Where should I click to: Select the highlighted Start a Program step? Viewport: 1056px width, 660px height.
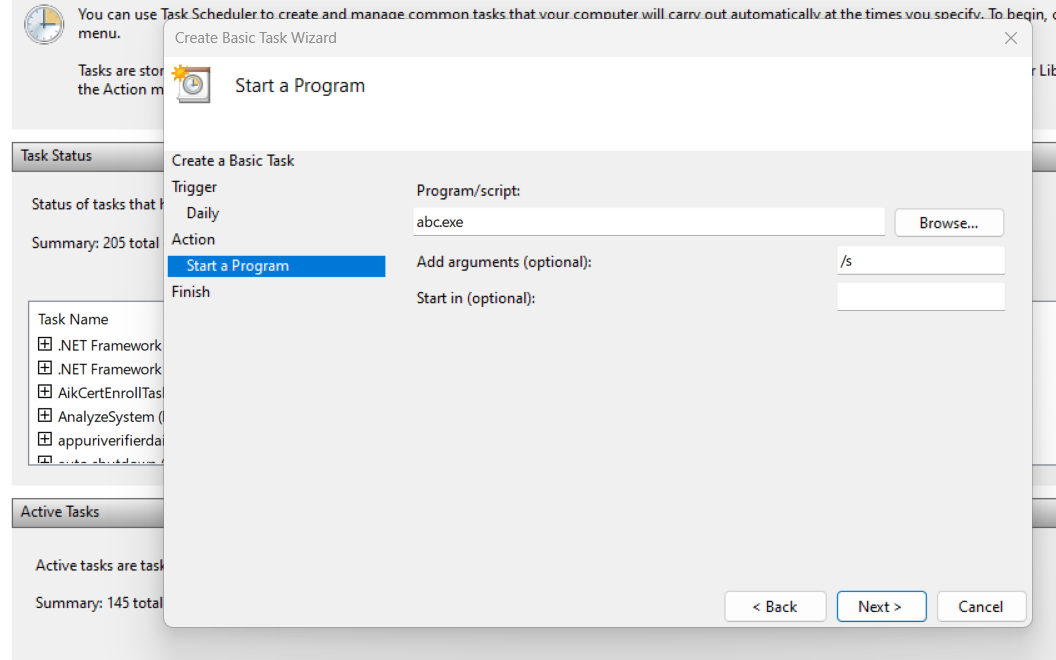pyautogui.click(x=276, y=266)
